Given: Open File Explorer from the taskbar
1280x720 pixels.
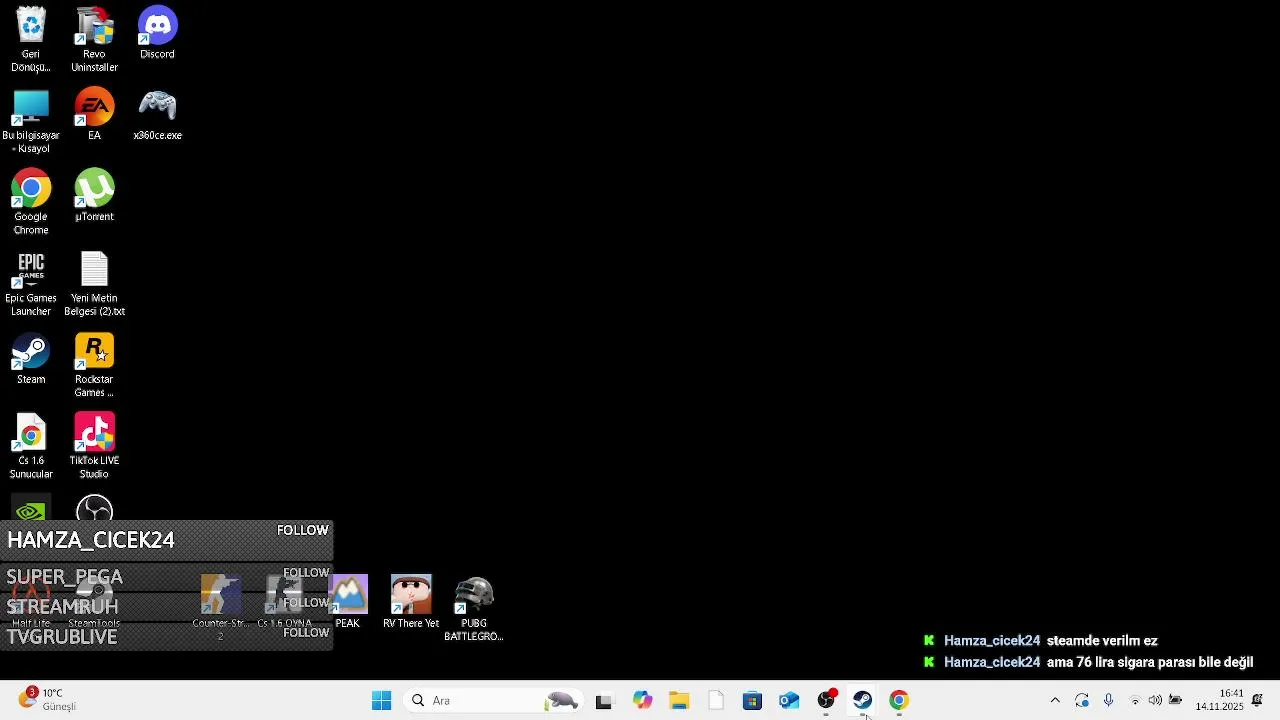Looking at the screenshot, I should click(679, 701).
